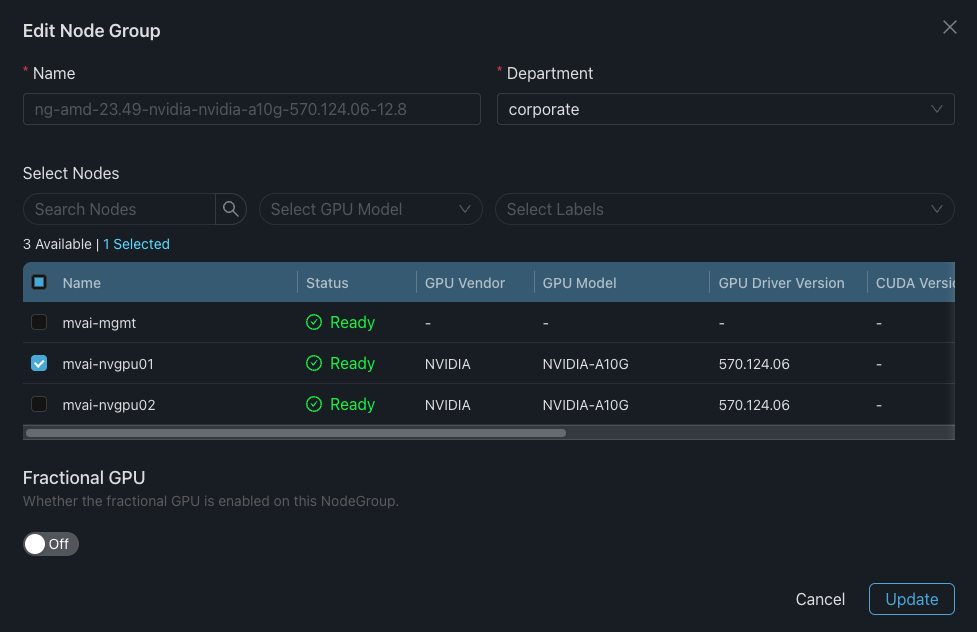This screenshot has height=632, width=977.
Task: Click the horizontal table scrollbar
Action: [x=296, y=433]
